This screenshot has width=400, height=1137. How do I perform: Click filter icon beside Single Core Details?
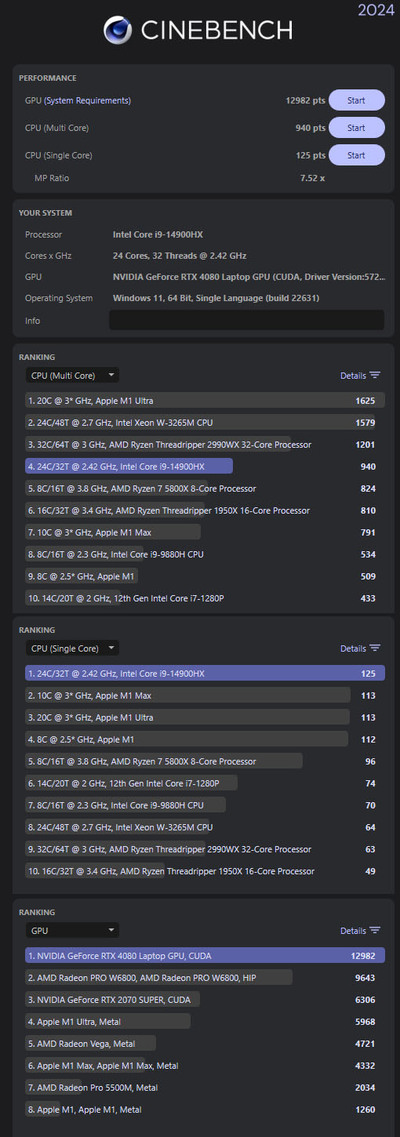pos(375,649)
